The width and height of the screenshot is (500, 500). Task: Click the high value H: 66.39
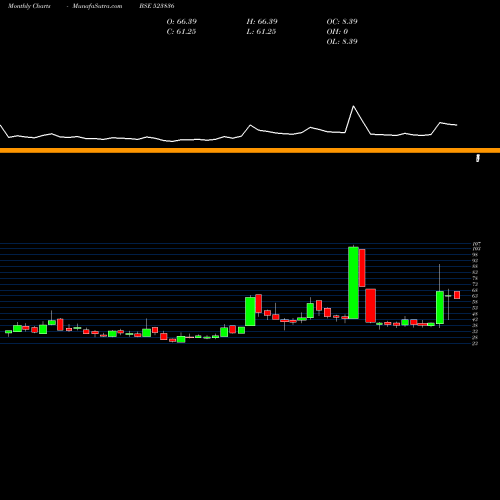click(x=262, y=21)
